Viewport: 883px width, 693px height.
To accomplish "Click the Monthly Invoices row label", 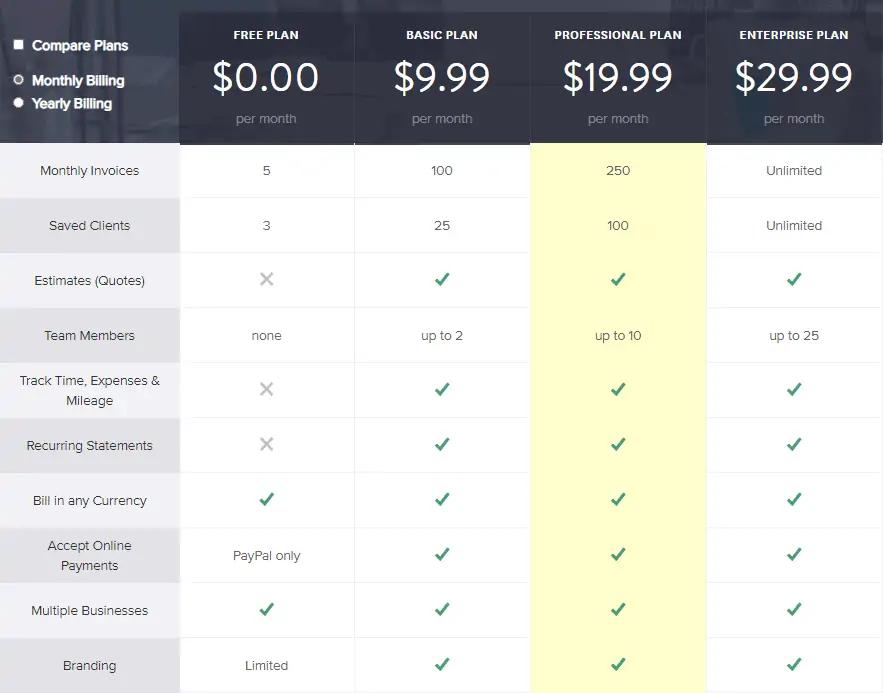I will (90, 171).
